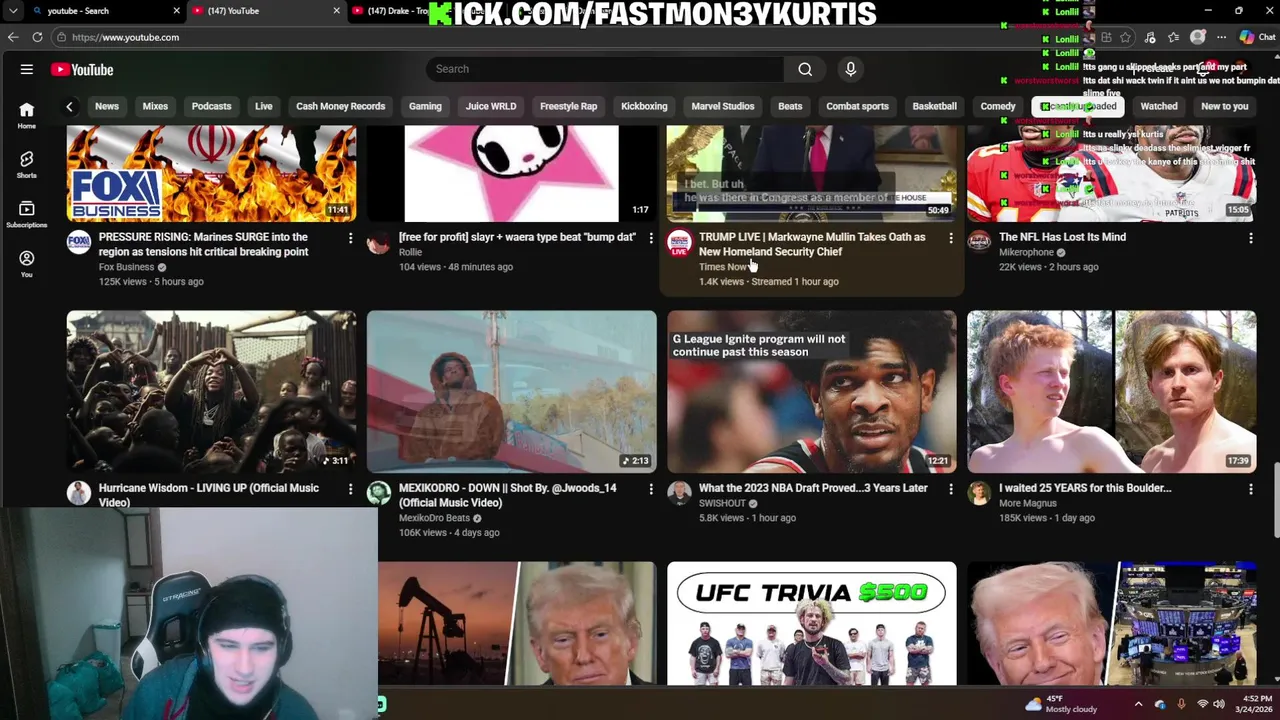Select the New to you chip
The height and width of the screenshot is (720, 1280).
click(1225, 106)
